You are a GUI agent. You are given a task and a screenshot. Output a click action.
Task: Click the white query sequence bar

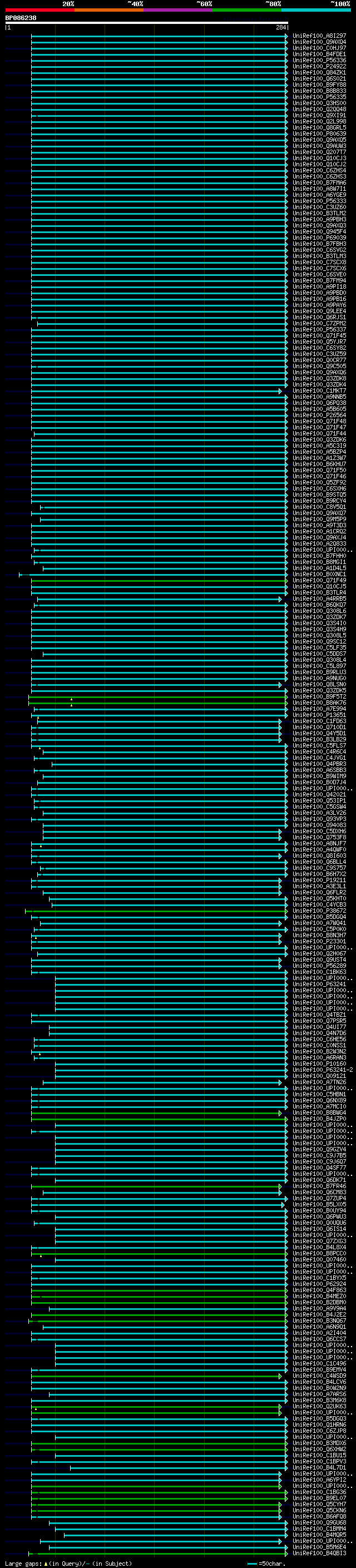coord(147,22)
